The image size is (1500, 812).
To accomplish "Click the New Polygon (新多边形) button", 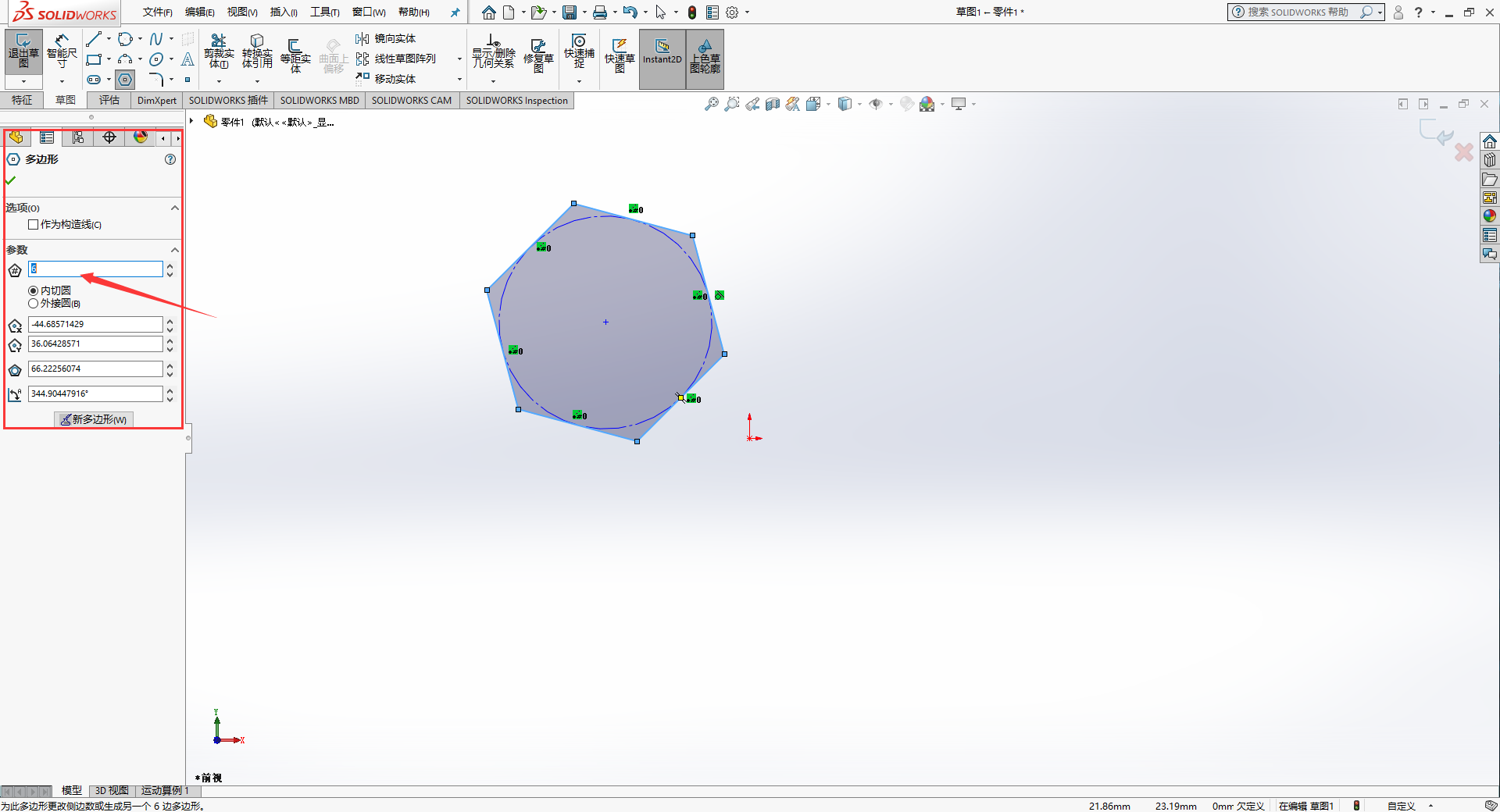I will pos(94,419).
